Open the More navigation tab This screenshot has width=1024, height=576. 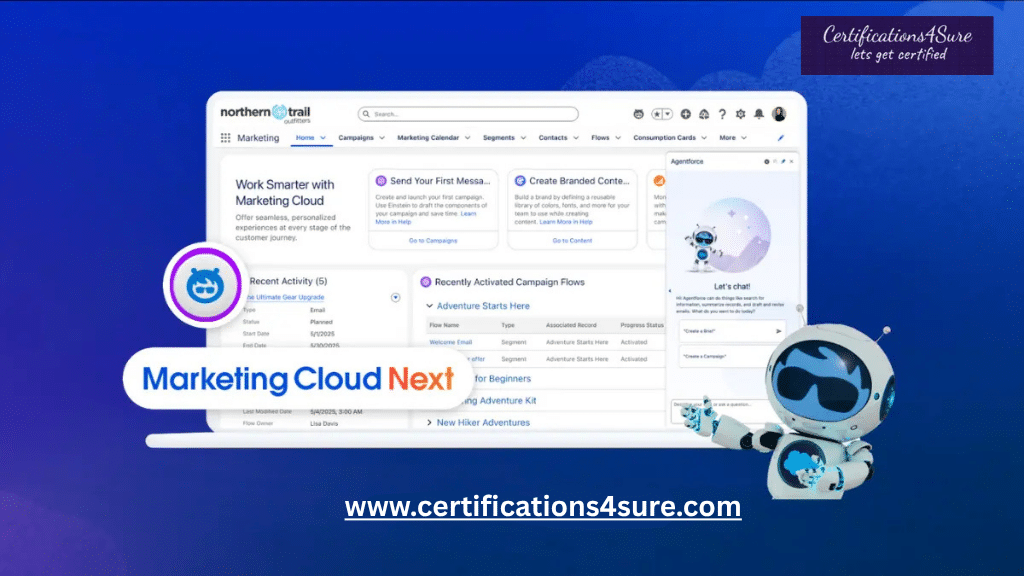click(728, 138)
